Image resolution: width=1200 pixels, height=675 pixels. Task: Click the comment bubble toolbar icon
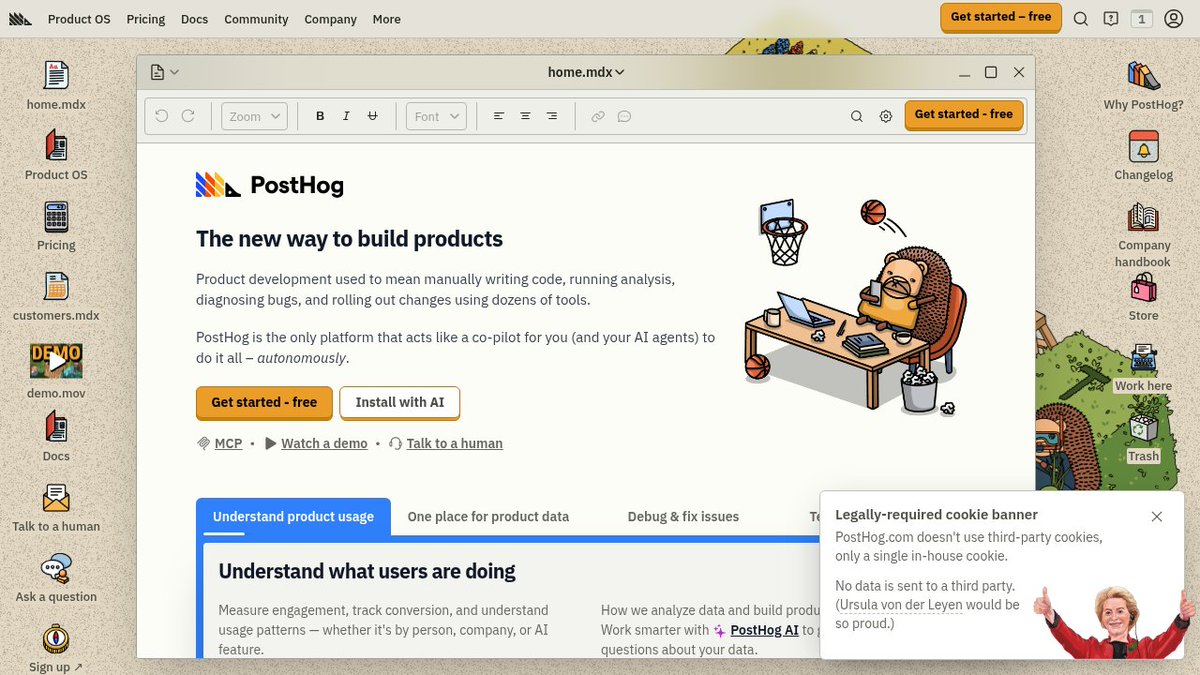pos(624,116)
